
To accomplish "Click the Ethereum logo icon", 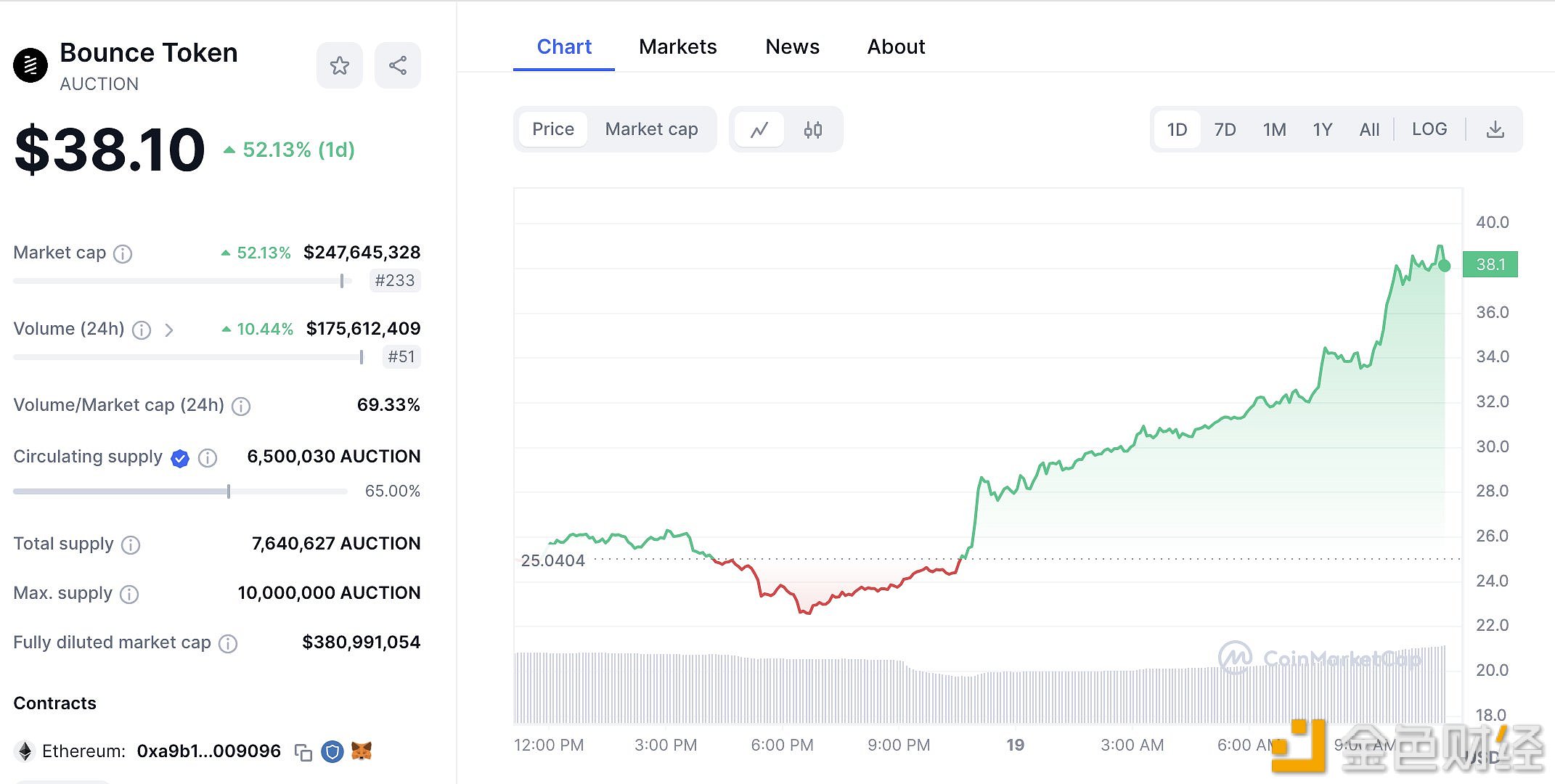I will click(25, 751).
